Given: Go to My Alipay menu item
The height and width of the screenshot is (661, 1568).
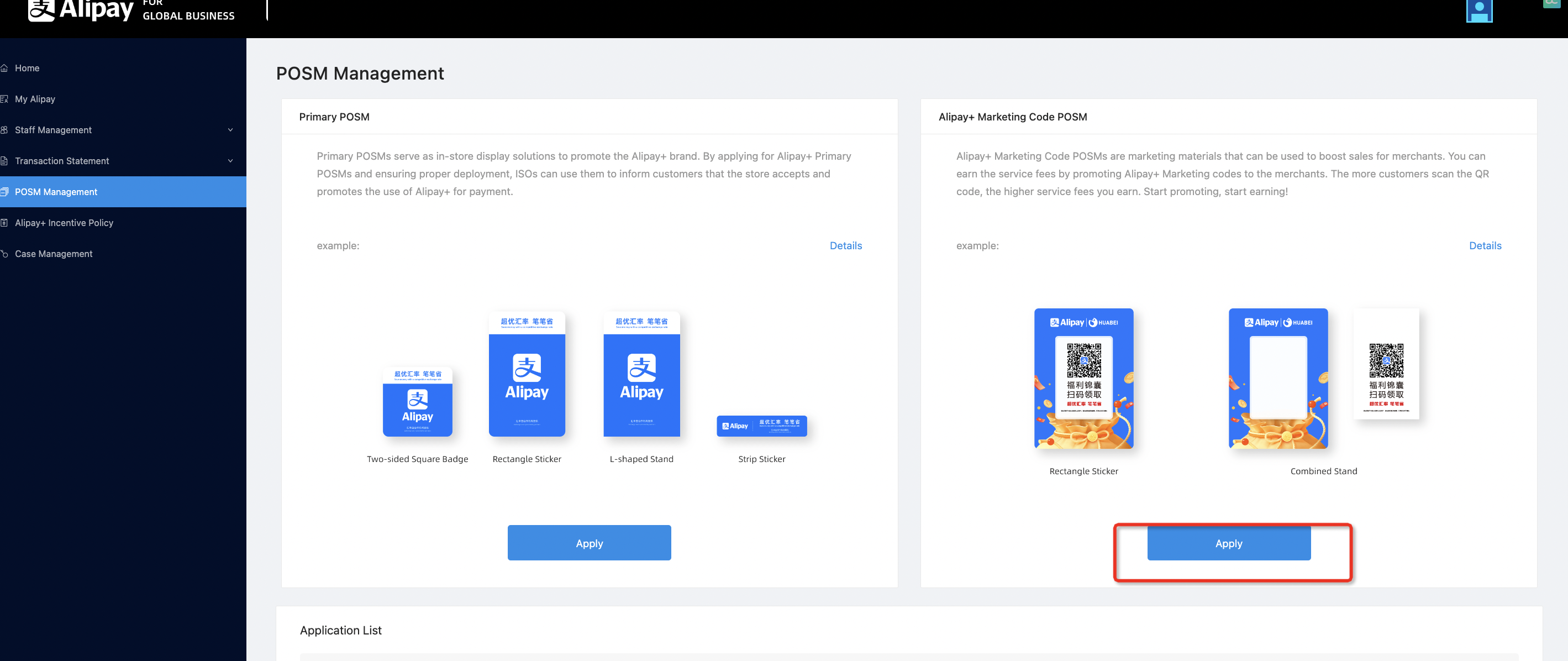Looking at the screenshot, I should (35, 99).
